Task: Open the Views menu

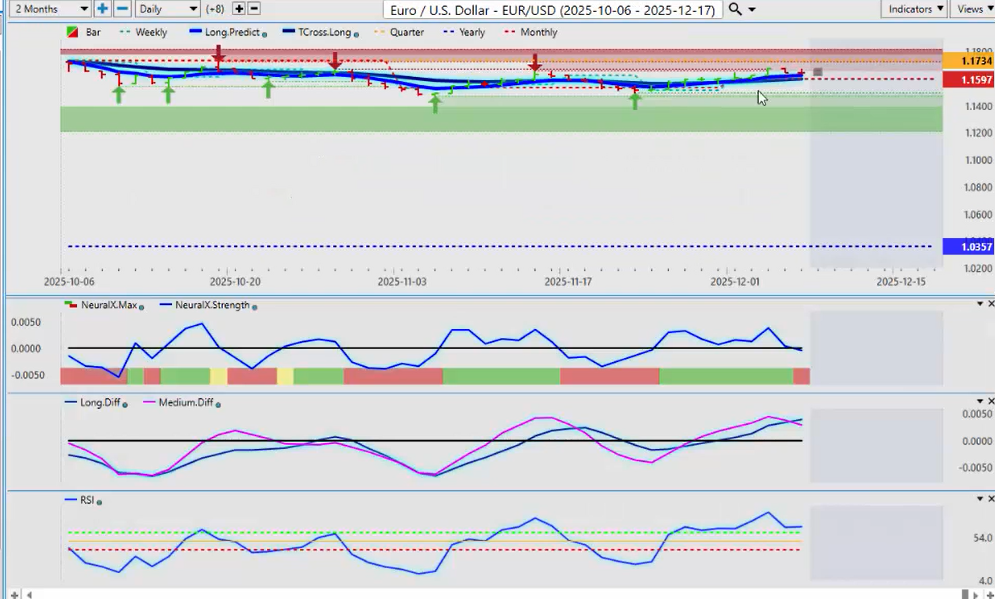Action: point(973,9)
